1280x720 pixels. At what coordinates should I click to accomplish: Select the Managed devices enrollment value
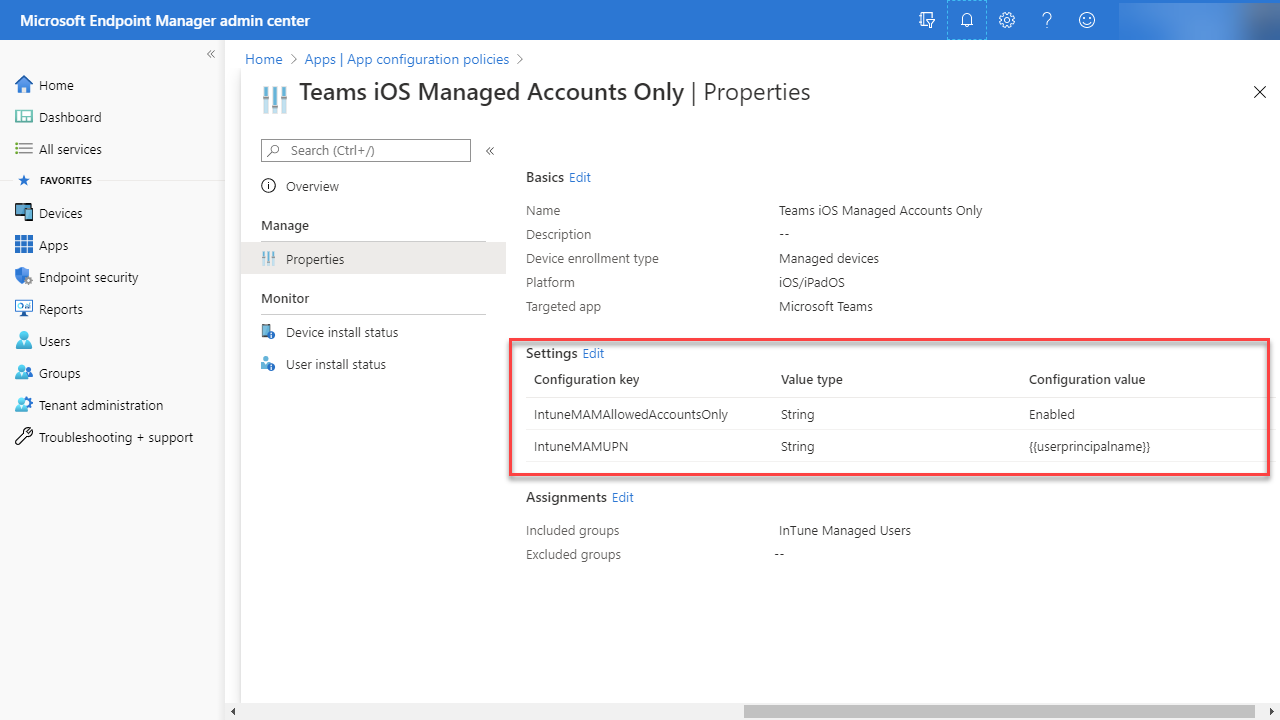click(829, 258)
